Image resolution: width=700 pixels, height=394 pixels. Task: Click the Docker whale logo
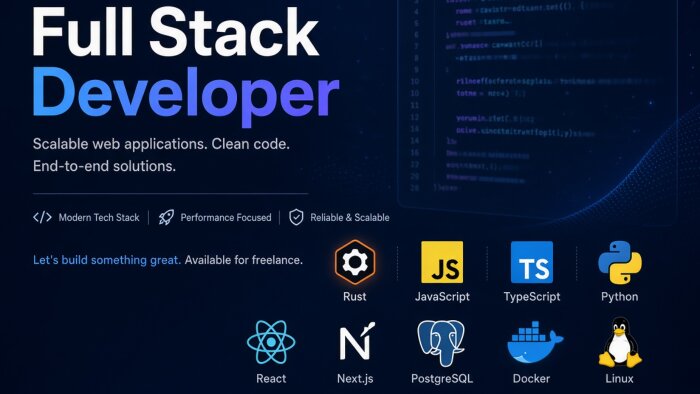tap(534, 342)
